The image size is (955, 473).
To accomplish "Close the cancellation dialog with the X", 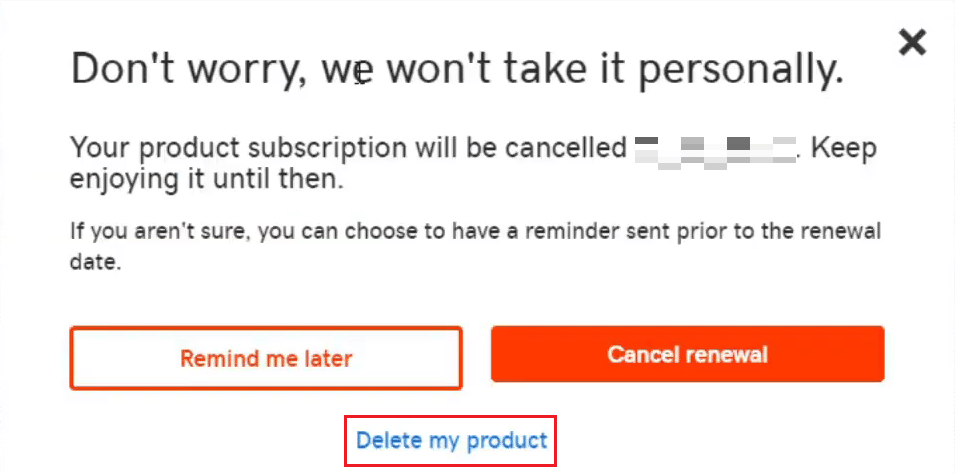I will (912, 42).
